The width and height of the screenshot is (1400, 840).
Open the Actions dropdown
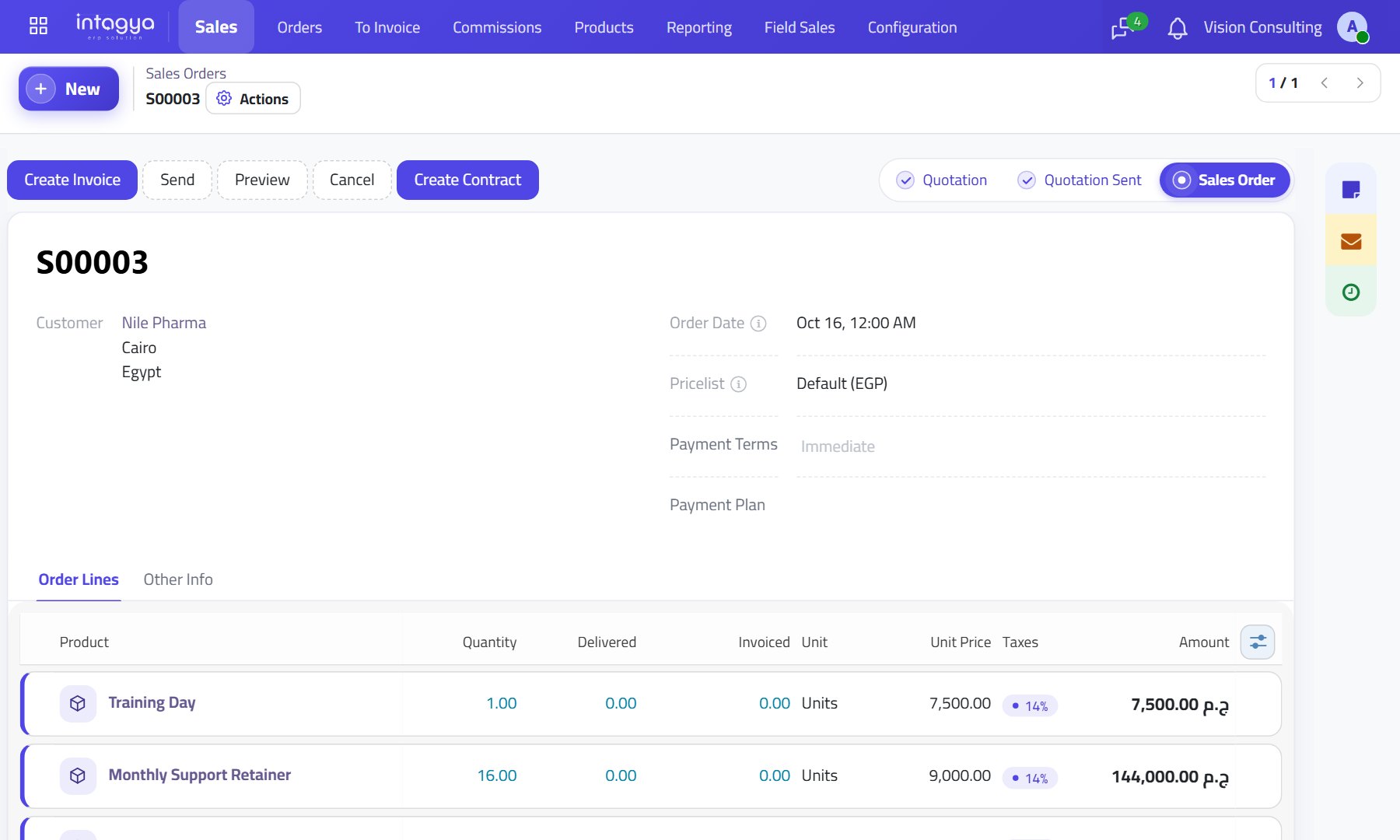pyautogui.click(x=253, y=99)
